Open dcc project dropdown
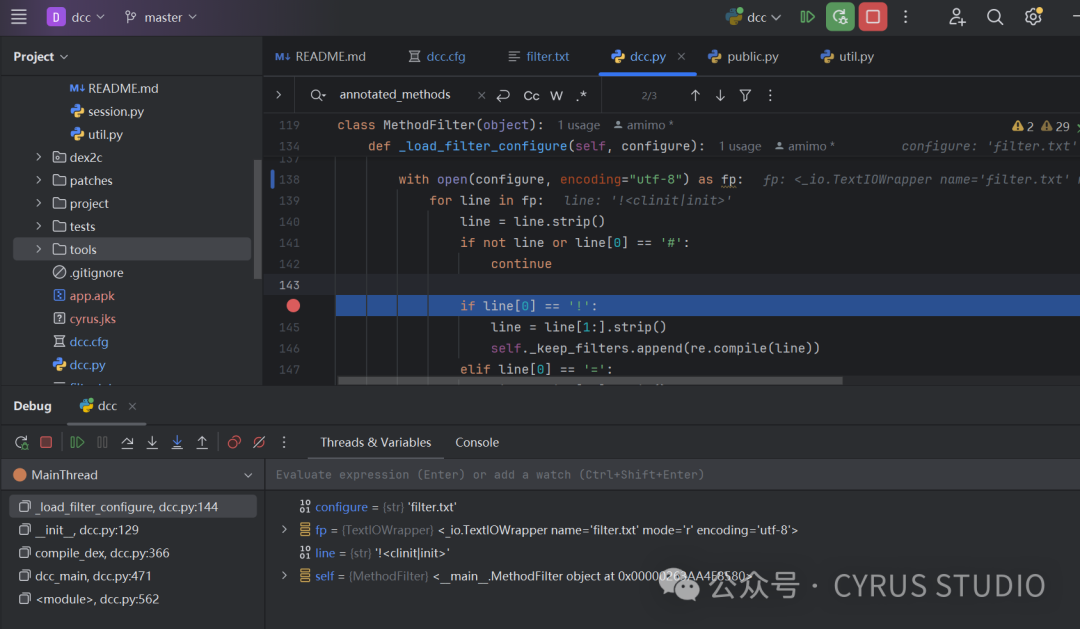This screenshot has width=1080, height=629. (76, 17)
